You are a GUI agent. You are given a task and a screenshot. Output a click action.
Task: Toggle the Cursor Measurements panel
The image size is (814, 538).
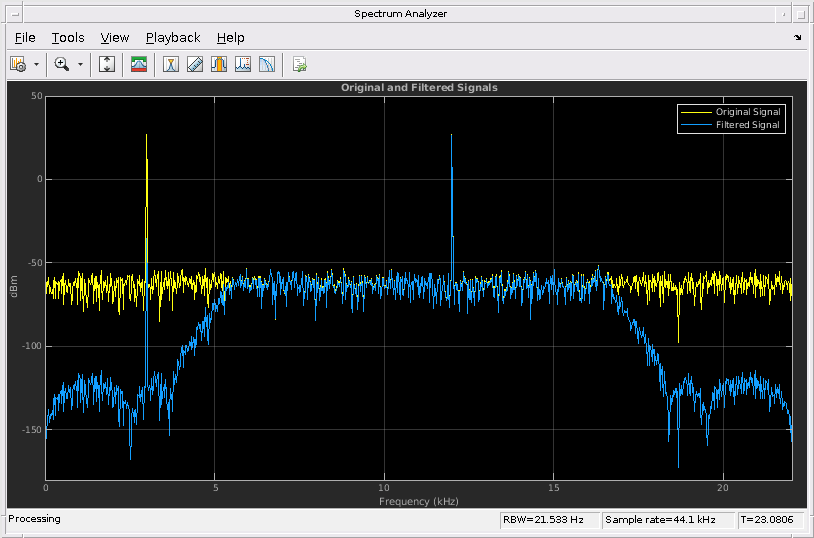(171, 64)
